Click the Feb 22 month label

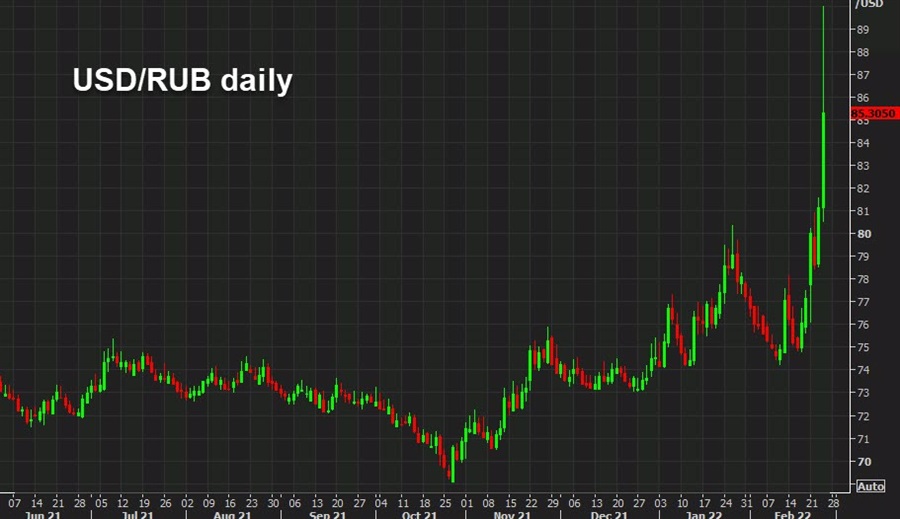pos(792,514)
